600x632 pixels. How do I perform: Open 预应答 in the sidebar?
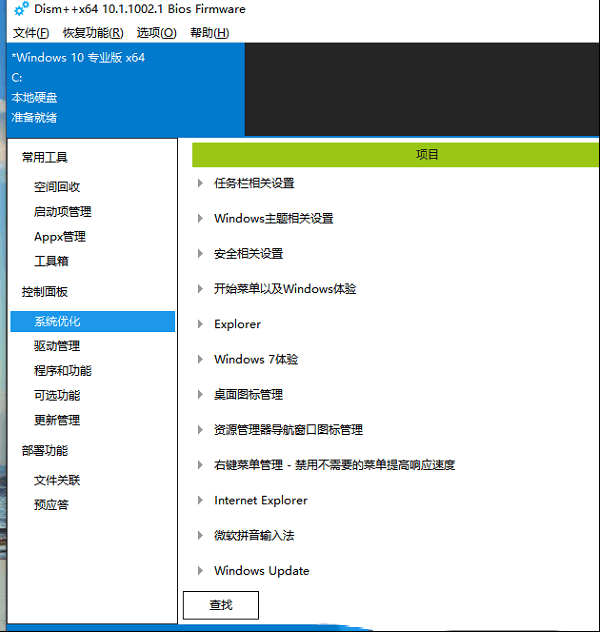(x=51, y=505)
